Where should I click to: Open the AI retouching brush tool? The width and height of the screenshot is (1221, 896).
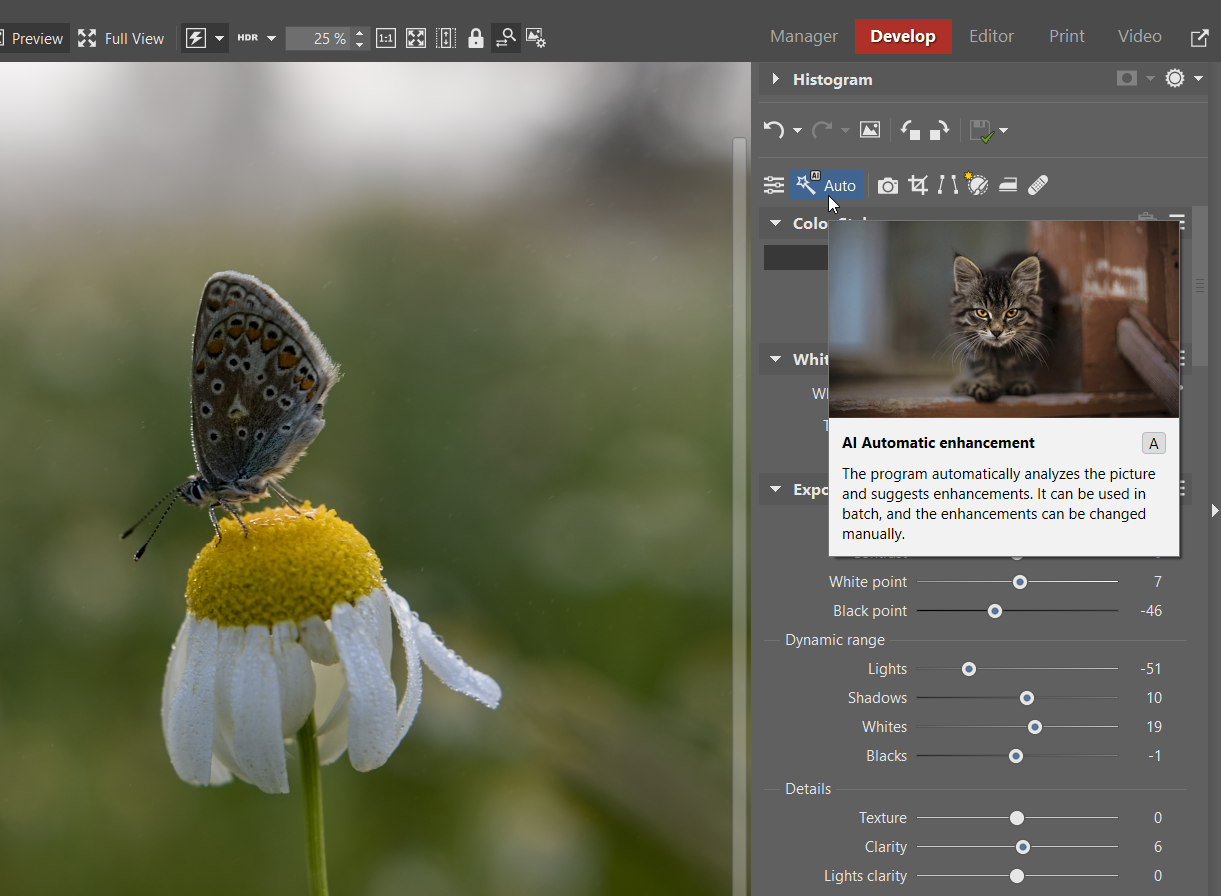(976, 184)
